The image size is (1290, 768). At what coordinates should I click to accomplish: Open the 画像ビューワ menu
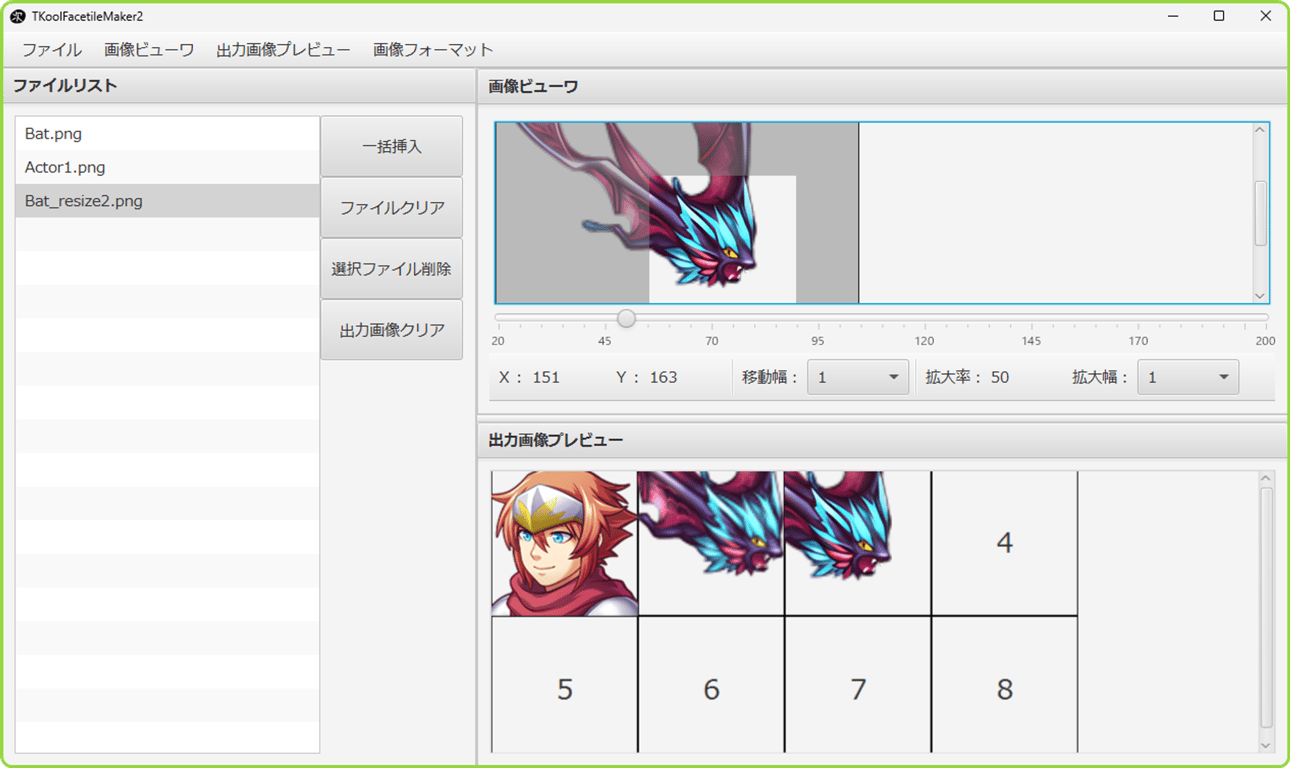[x=148, y=49]
